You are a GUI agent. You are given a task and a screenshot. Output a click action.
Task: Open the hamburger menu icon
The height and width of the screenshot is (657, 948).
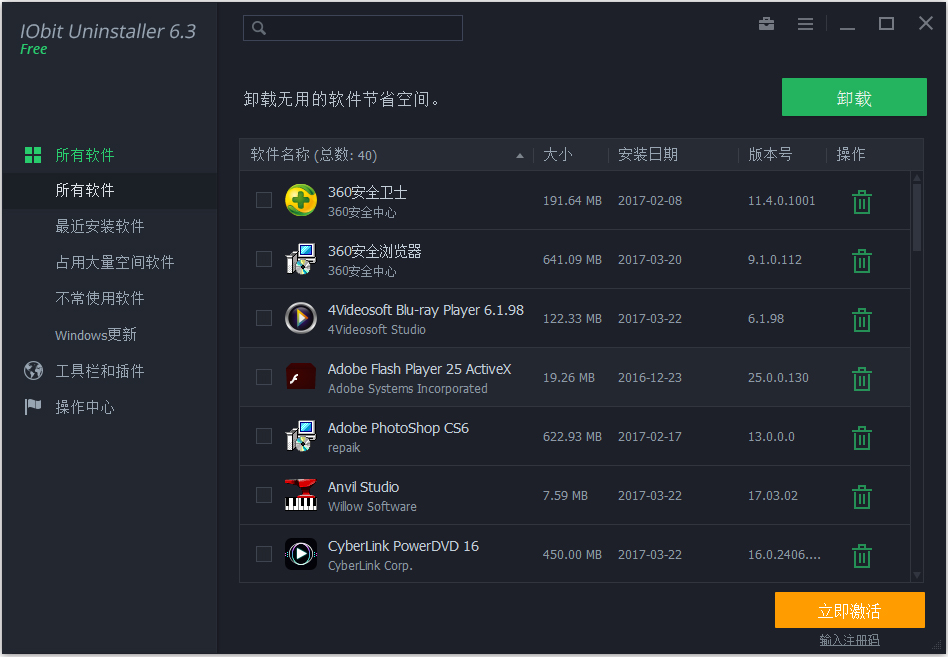click(x=805, y=24)
